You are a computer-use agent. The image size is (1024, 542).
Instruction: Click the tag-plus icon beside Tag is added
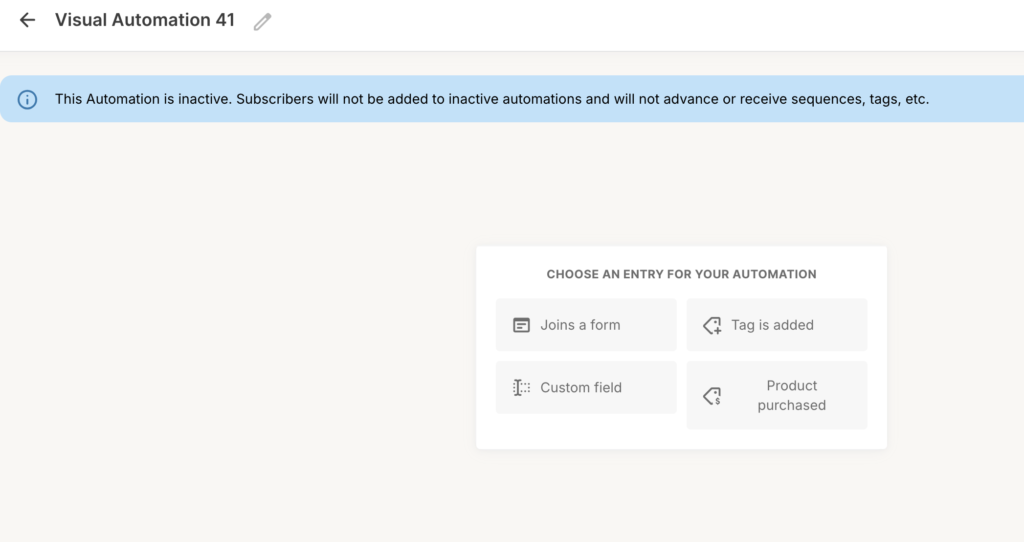click(712, 325)
